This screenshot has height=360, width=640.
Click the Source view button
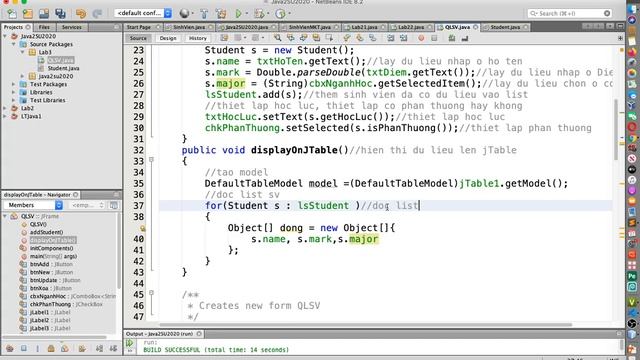click(x=138, y=38)
